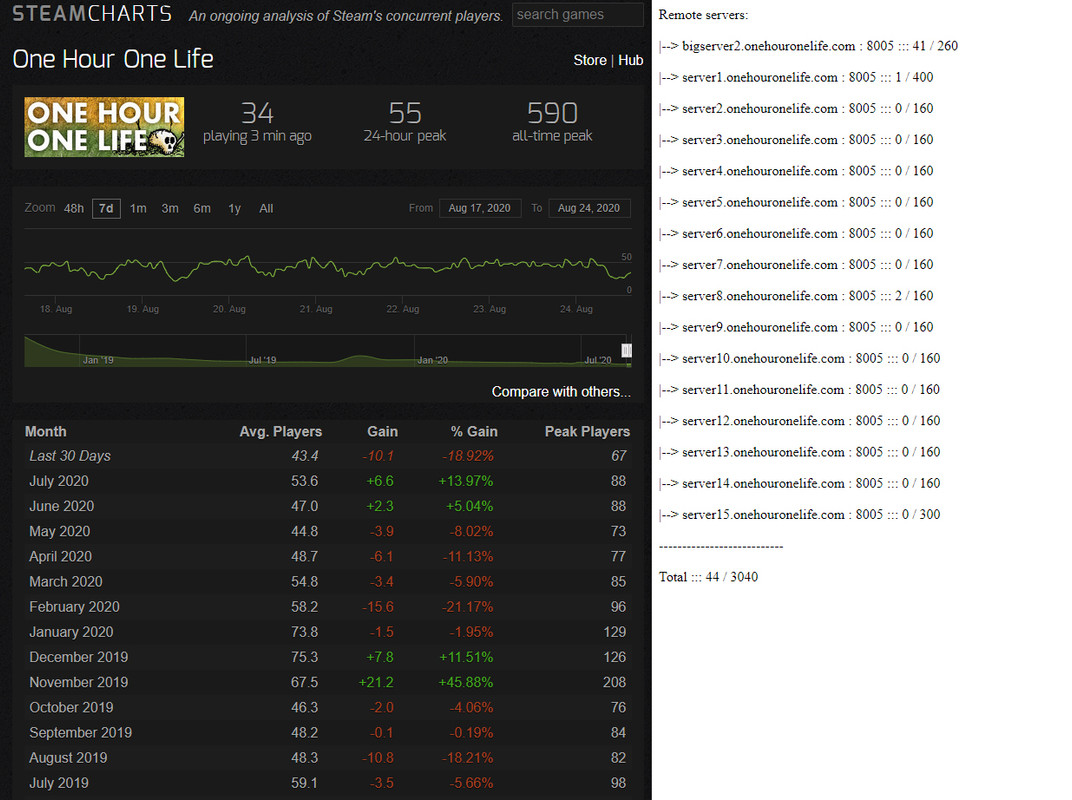Click the 590 all-time peak stat

tap(552, 122)
